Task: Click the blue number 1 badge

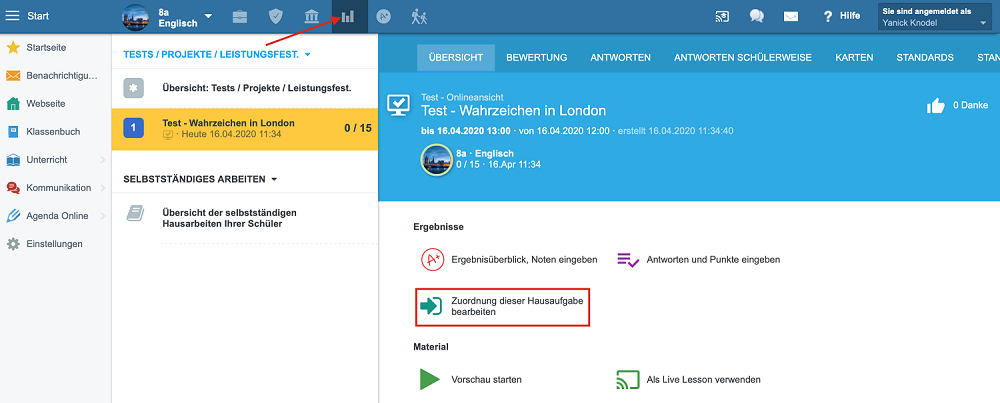Action: pyautogui.click(x=133, y=128)
